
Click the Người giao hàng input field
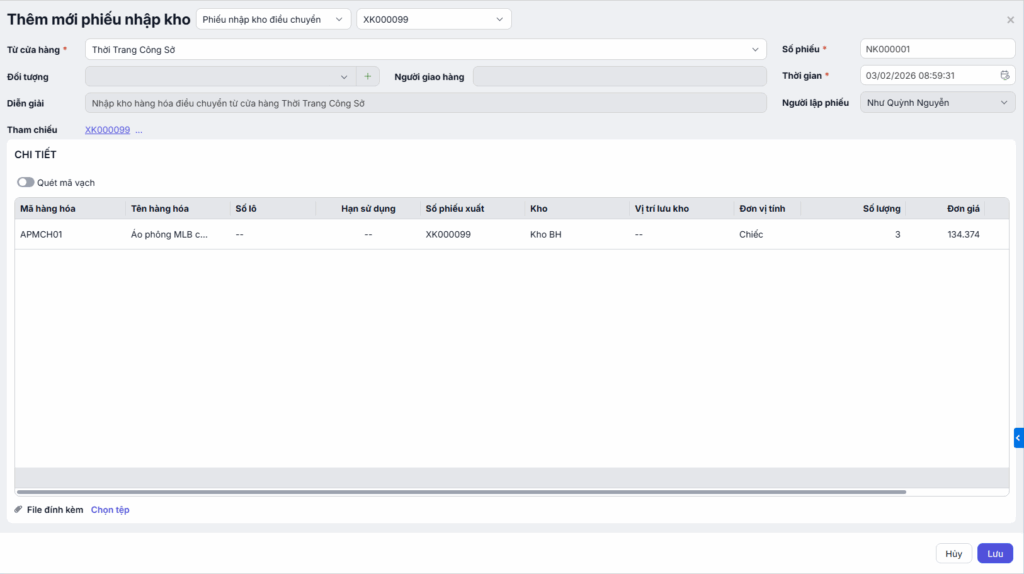620,76
